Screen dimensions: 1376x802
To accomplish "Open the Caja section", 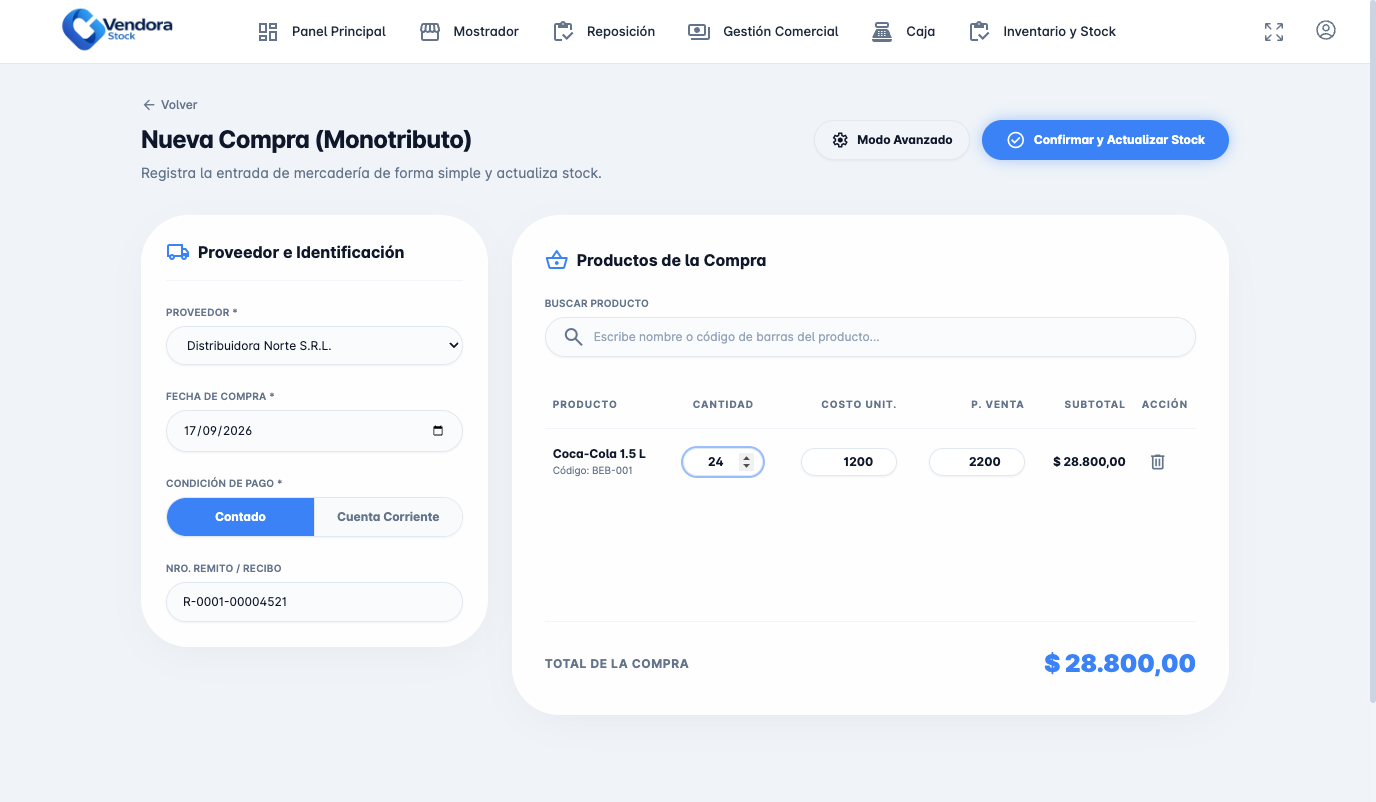I will coord(903,32).
